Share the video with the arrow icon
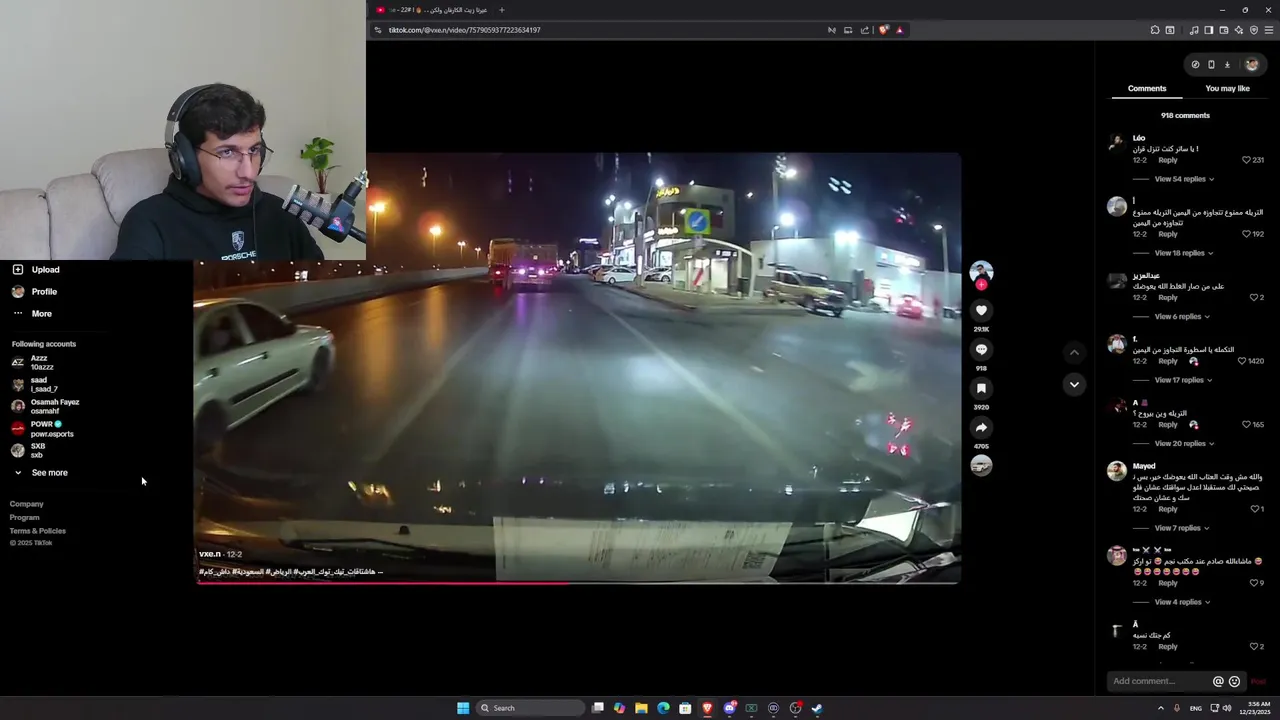This screenshot has width=1280, height=720. [981, 427]
